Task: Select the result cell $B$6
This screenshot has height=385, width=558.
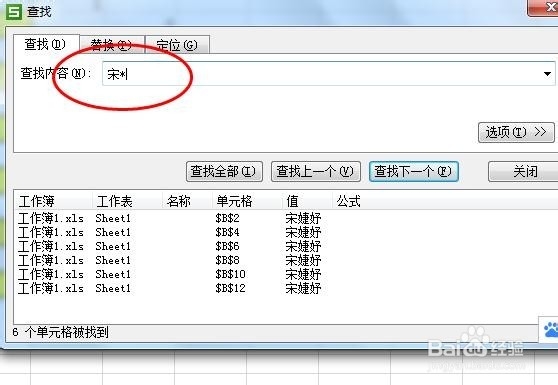Action: [227, 246]
